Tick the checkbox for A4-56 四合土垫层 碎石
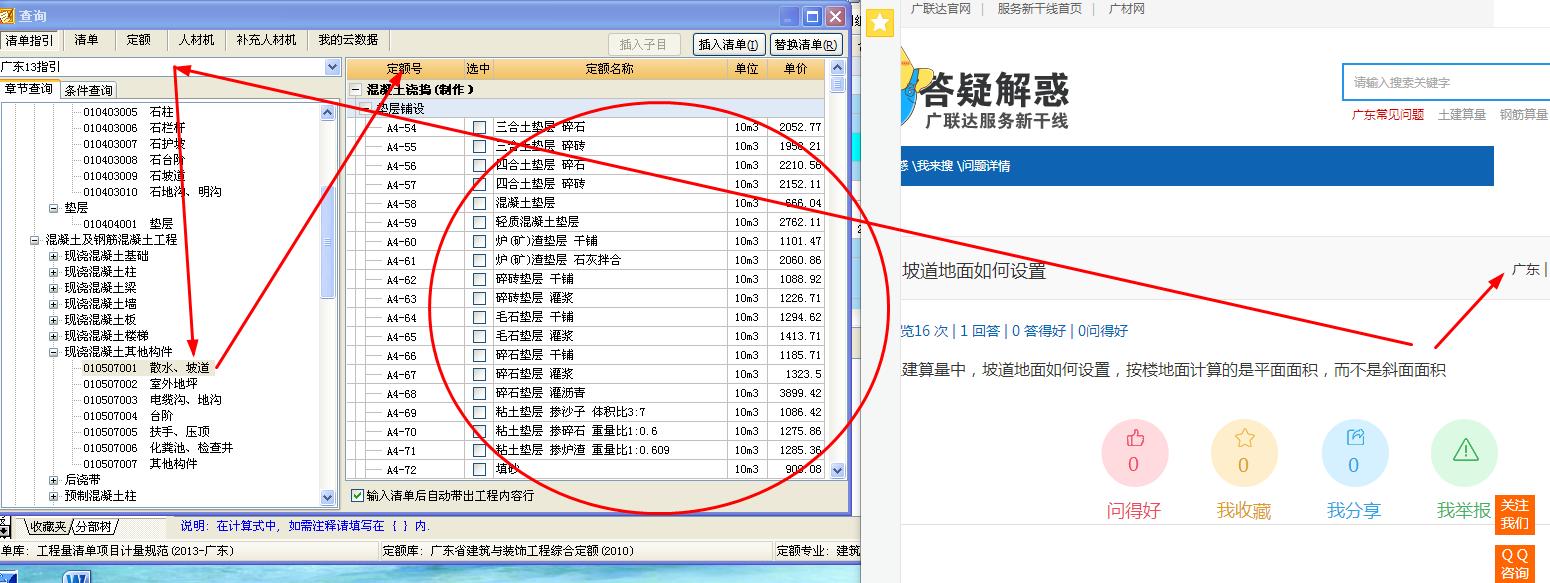1550x583 pixels. (x=480, y=165)
